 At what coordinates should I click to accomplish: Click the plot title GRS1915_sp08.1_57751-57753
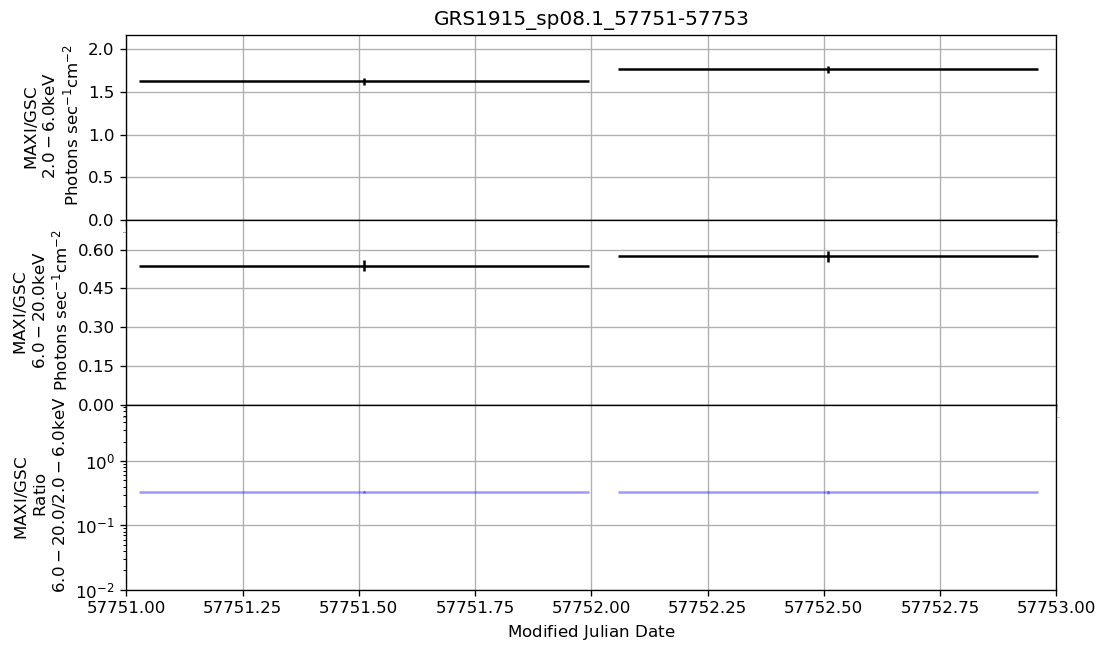pyautogui.click(x=591, y=18)
